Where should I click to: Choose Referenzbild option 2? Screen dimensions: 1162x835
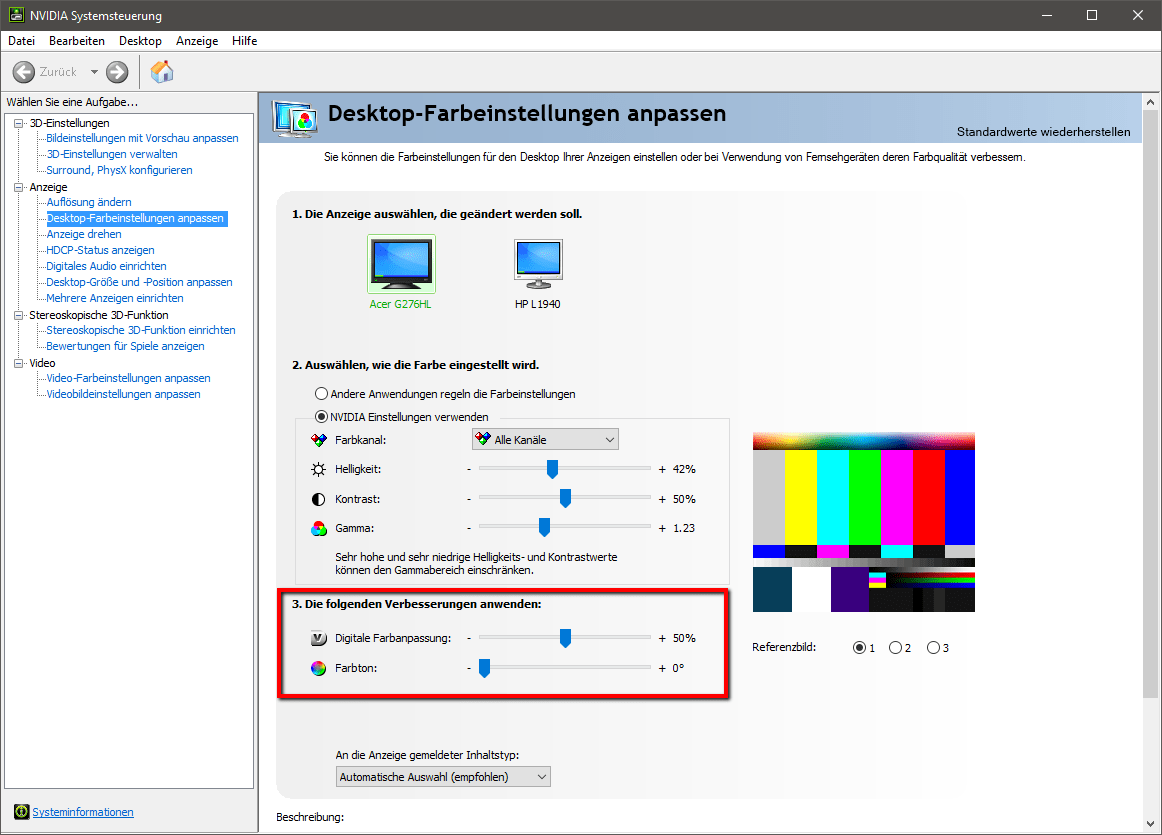click(x=896, y=648)
